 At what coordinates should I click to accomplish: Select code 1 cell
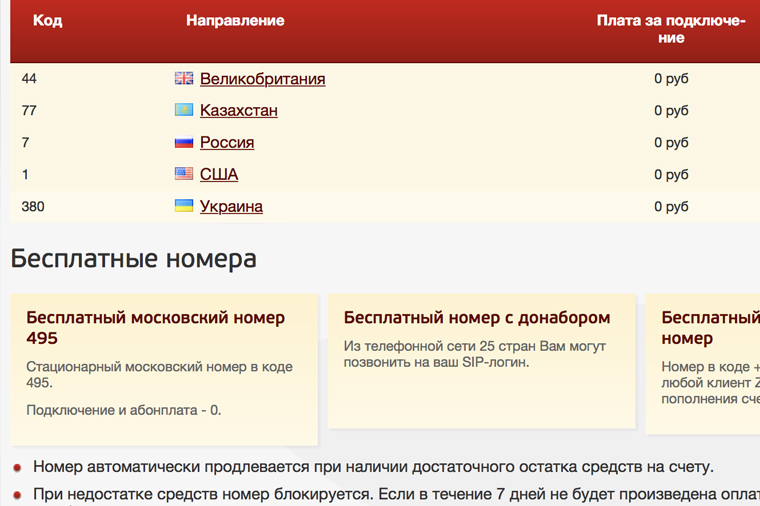coord(25,174)
